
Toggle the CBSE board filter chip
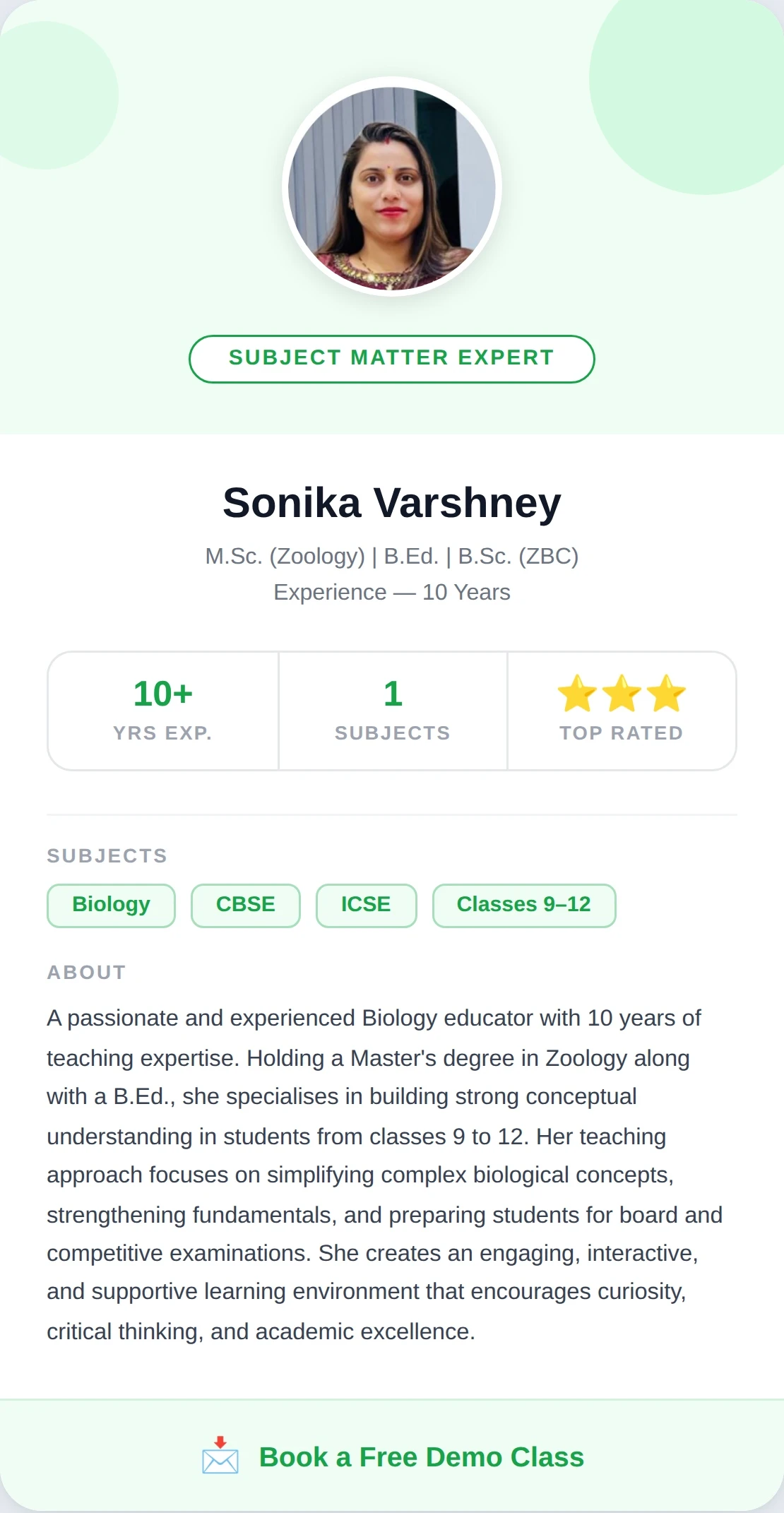[x=245, y=905]
